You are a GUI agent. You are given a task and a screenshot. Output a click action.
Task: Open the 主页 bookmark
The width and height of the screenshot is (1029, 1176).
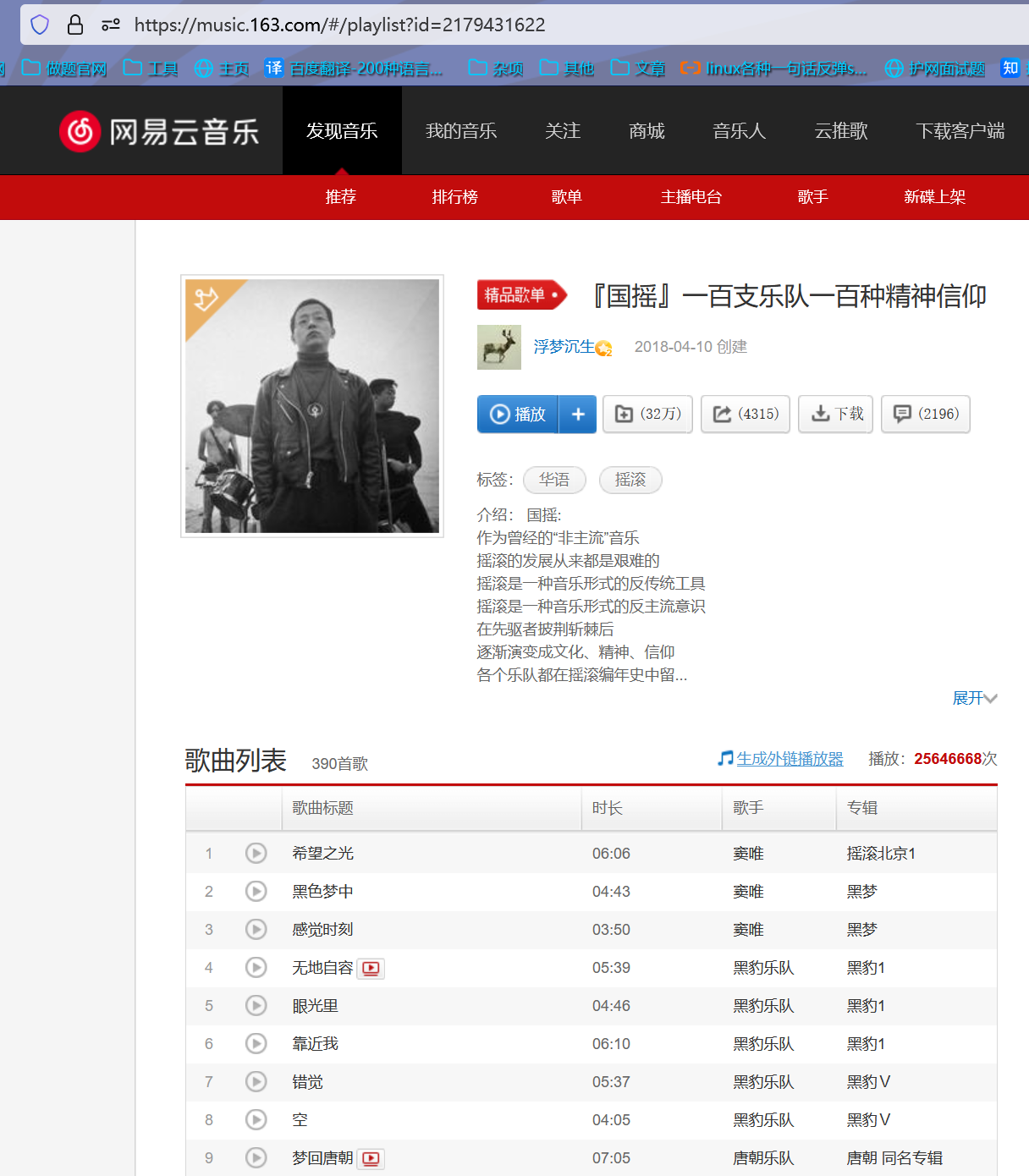(x=222, y=69)
